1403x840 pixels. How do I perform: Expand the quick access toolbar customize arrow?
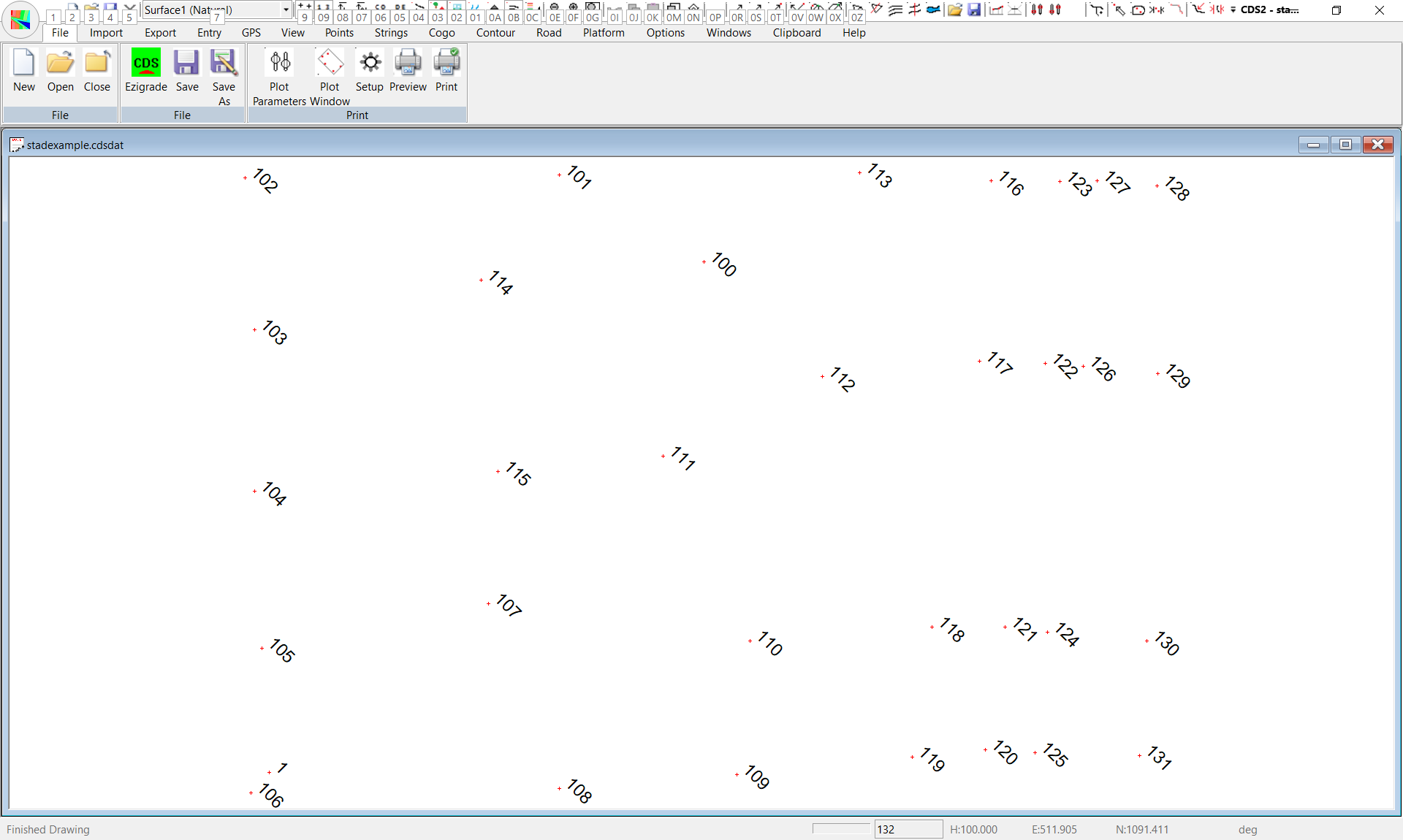click(x=1233, y=10)
